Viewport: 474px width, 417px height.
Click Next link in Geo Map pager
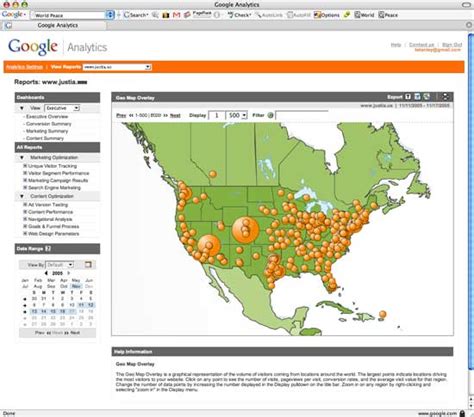pos(175,115)
